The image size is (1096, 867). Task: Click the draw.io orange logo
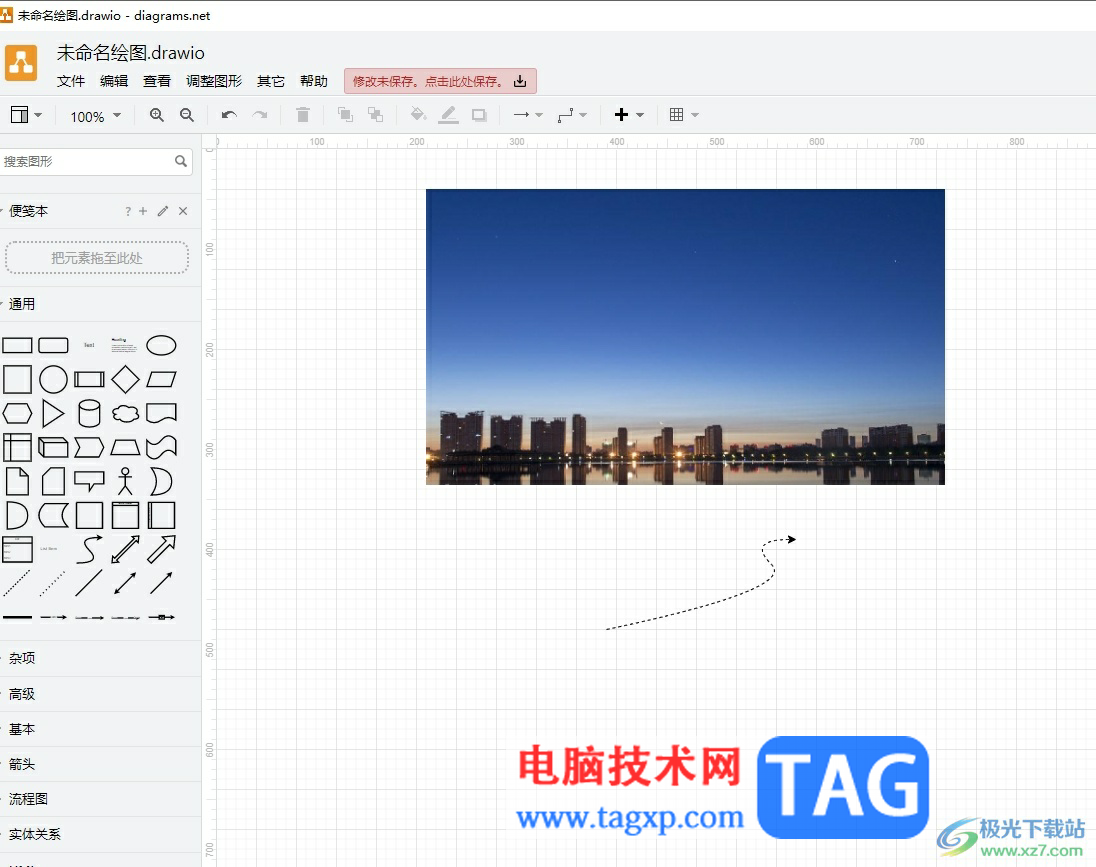(21, 63)
